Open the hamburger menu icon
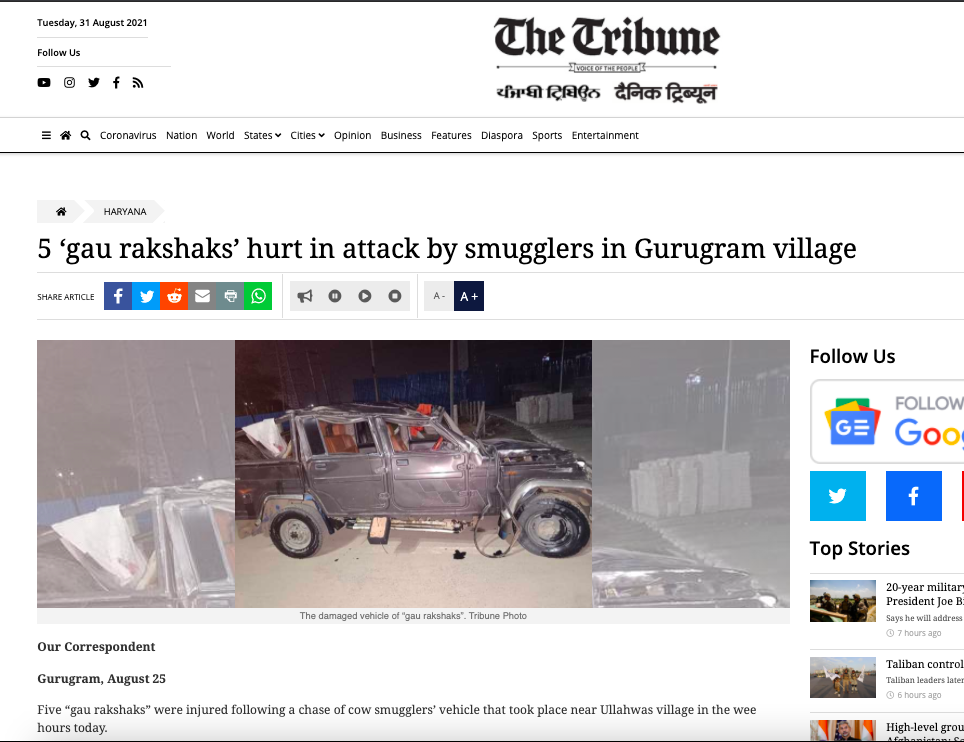 pyautogui.click(x=46, y=135)
